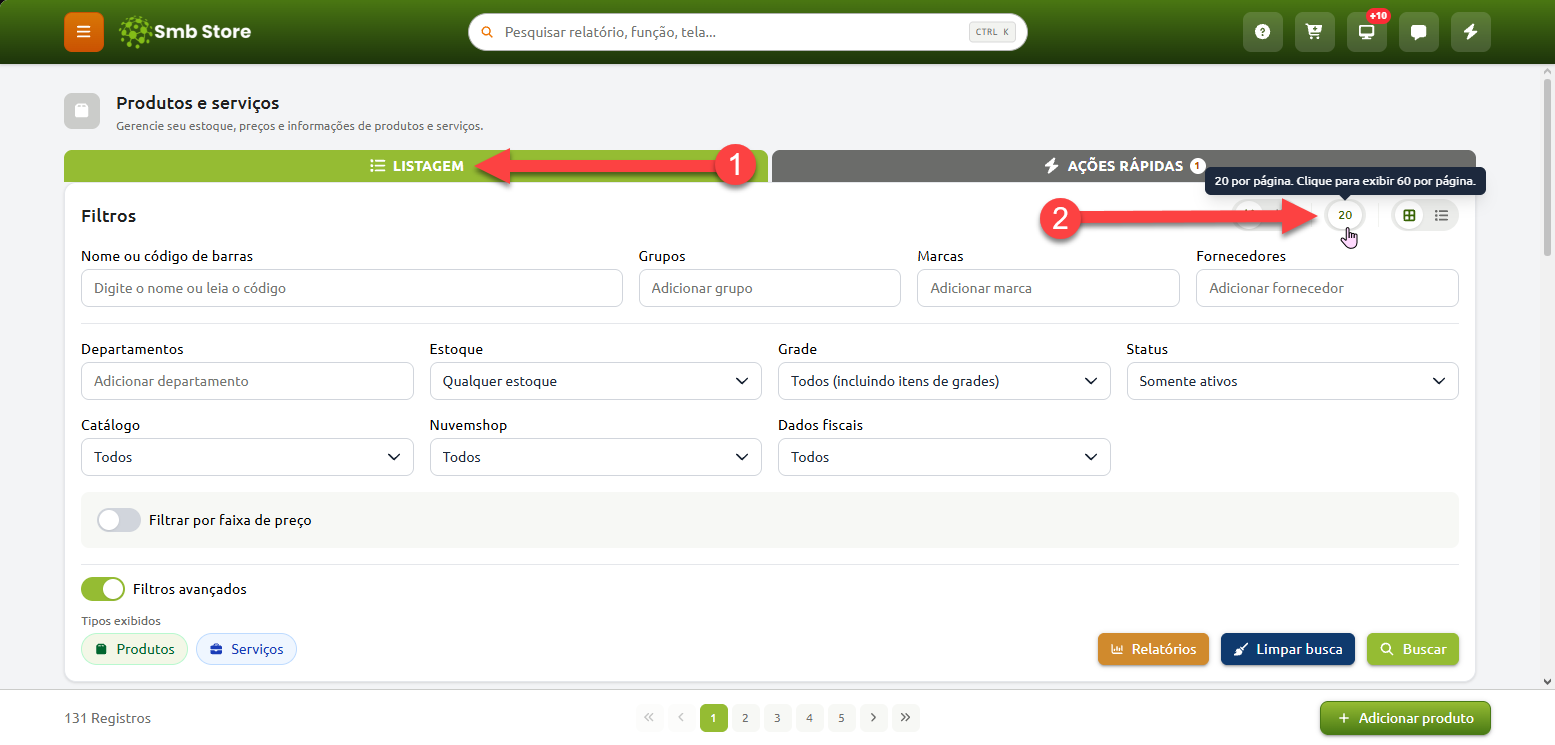Expand the Nuvemshop dropdown
This screenshot has width=1555, height=745.
pyautogui.click(x=596, y=457)
